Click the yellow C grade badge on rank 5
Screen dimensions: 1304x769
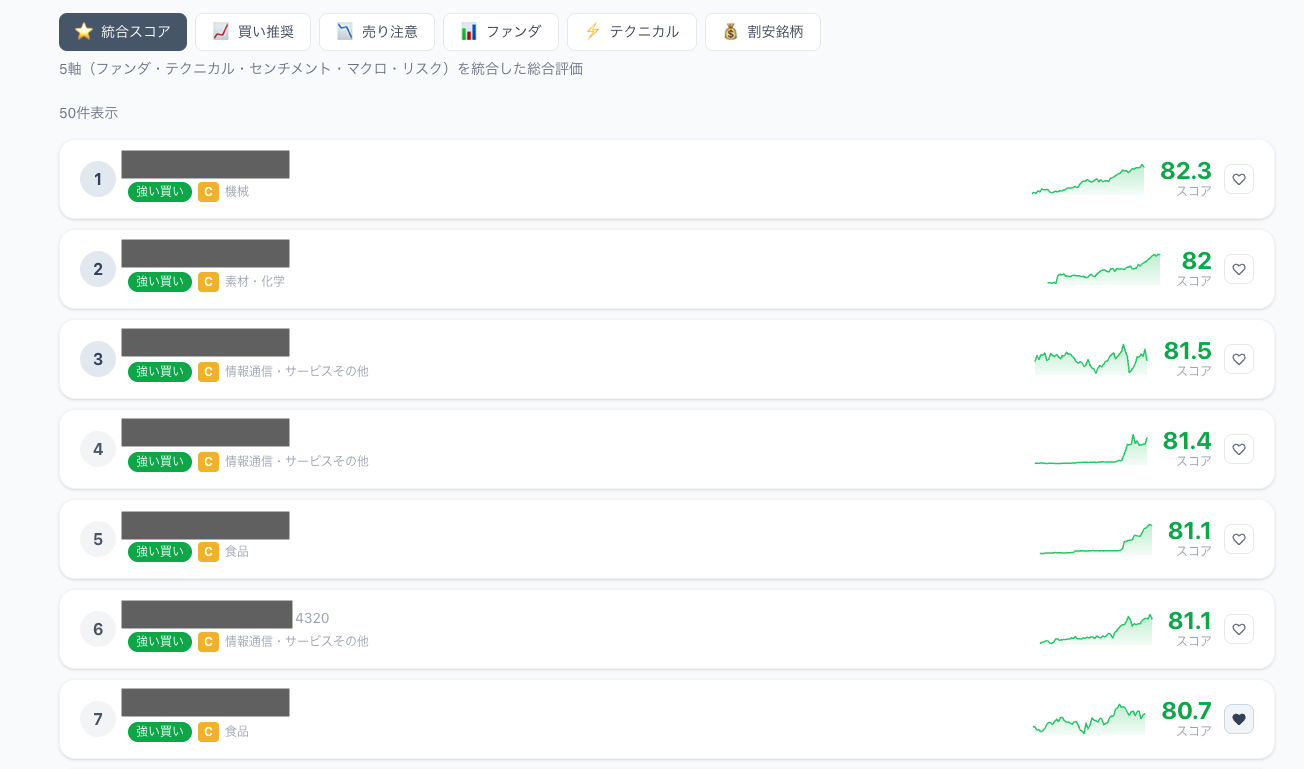[x=208, y=552]
